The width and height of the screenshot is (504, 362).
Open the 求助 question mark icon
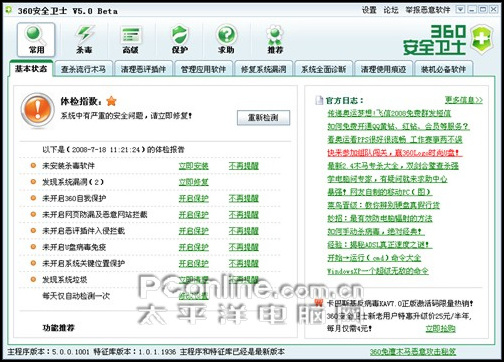226,40
